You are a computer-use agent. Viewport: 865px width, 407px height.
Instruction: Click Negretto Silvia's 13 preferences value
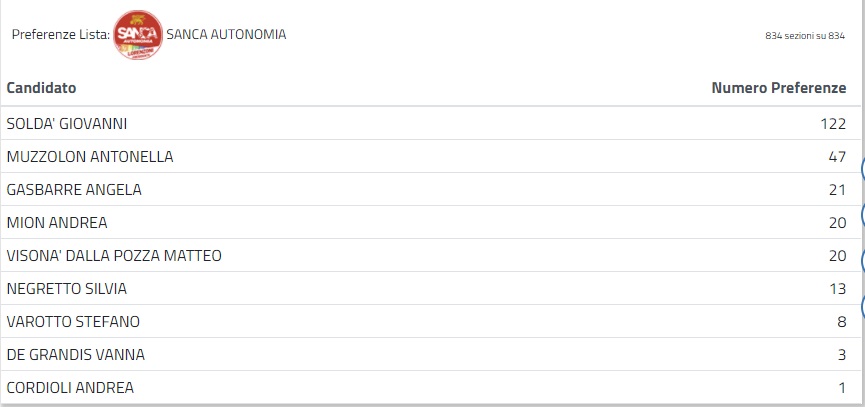coord(838,289)
